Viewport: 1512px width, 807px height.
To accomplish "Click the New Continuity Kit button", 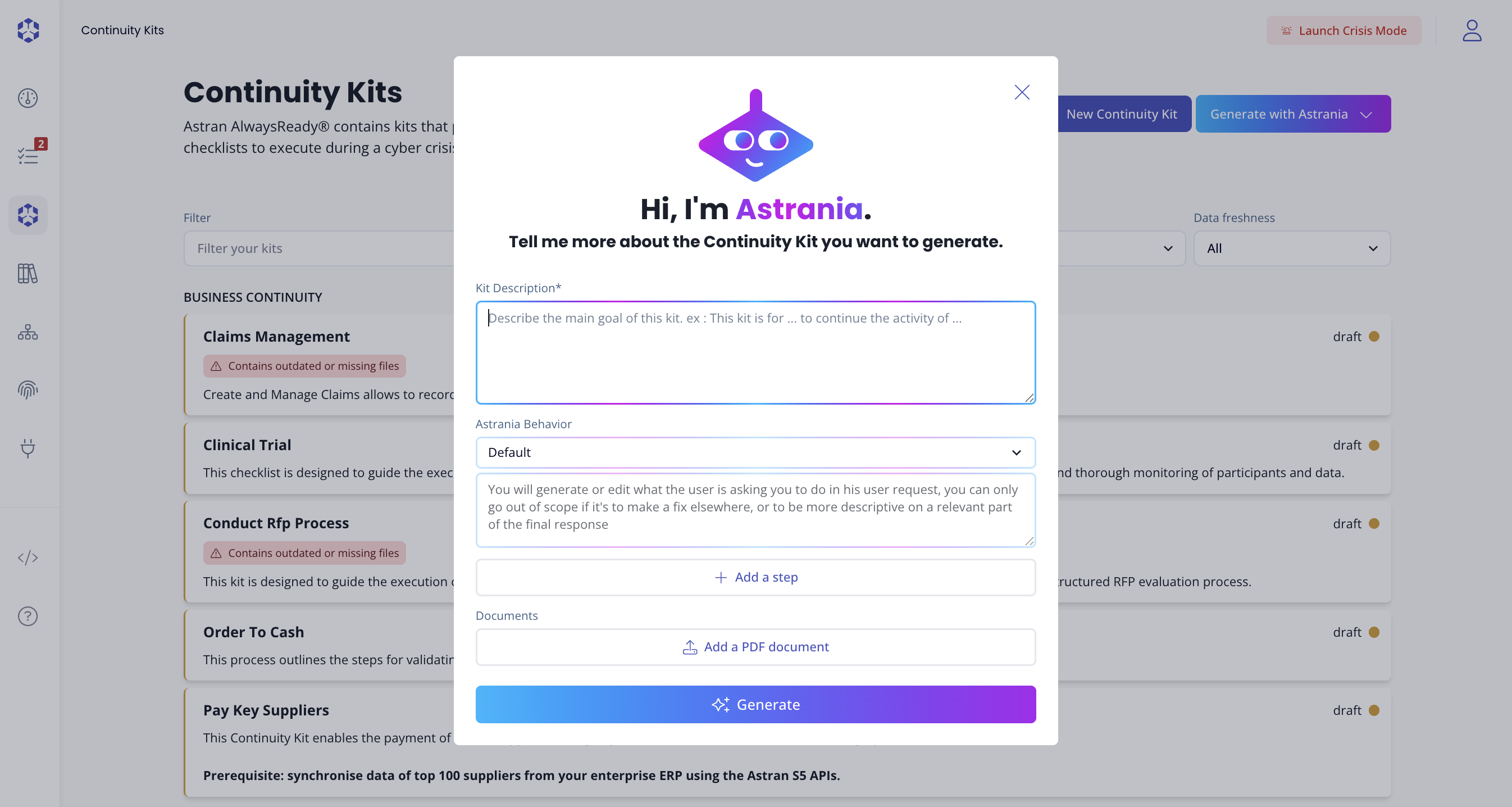I will [x=1122, y=114].
